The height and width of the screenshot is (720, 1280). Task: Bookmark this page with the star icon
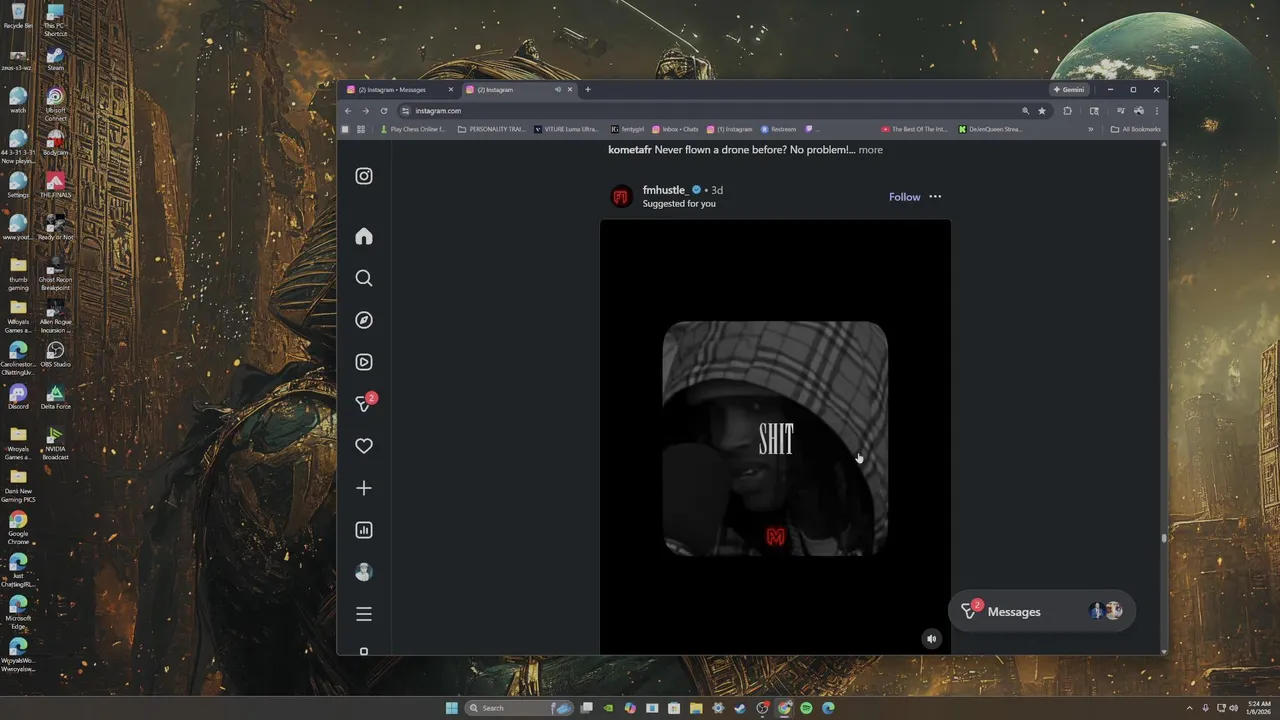coord(1042,111)
